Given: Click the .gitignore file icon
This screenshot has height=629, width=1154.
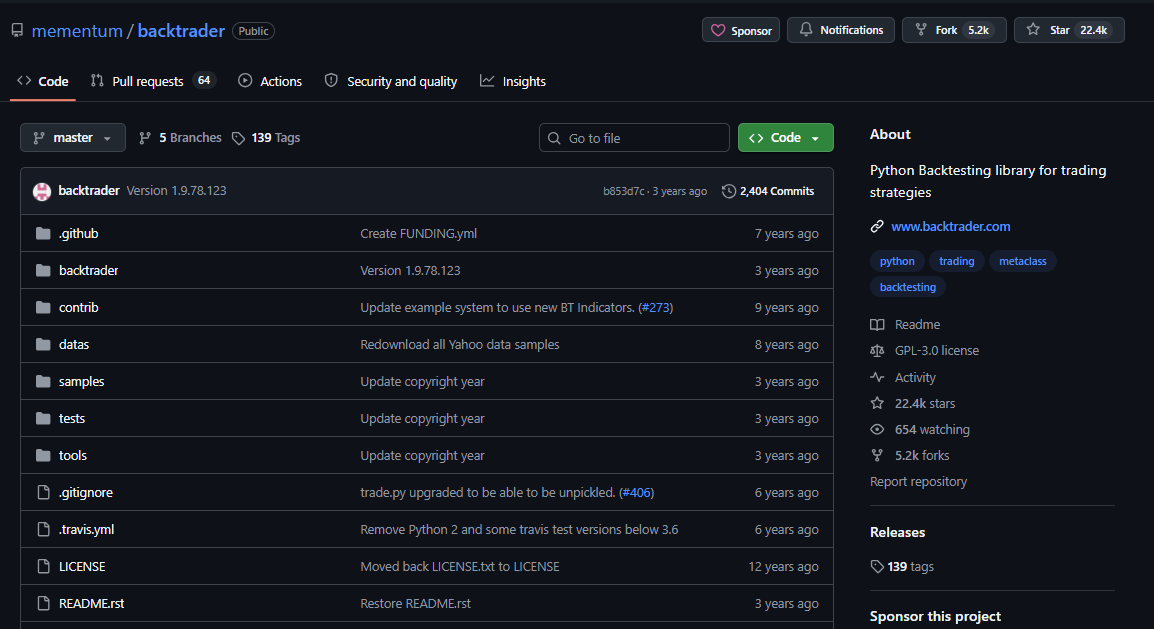Looking at the screenshot, I should (x=43, y=492).
